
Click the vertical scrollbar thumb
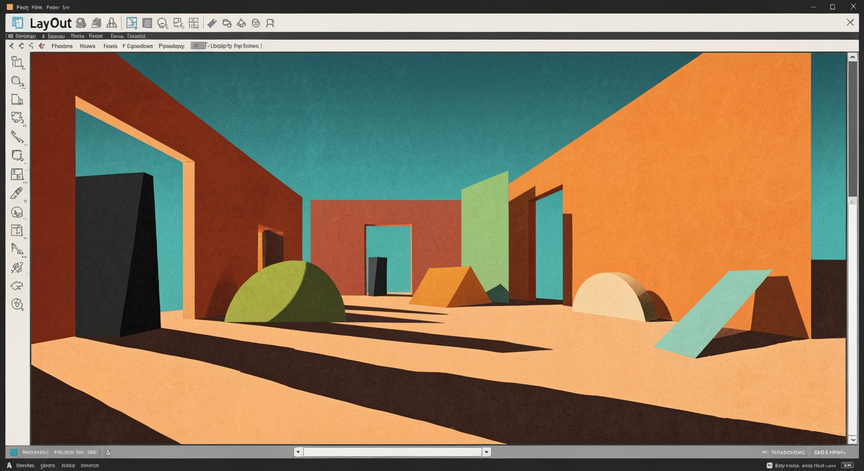[852, 129]
